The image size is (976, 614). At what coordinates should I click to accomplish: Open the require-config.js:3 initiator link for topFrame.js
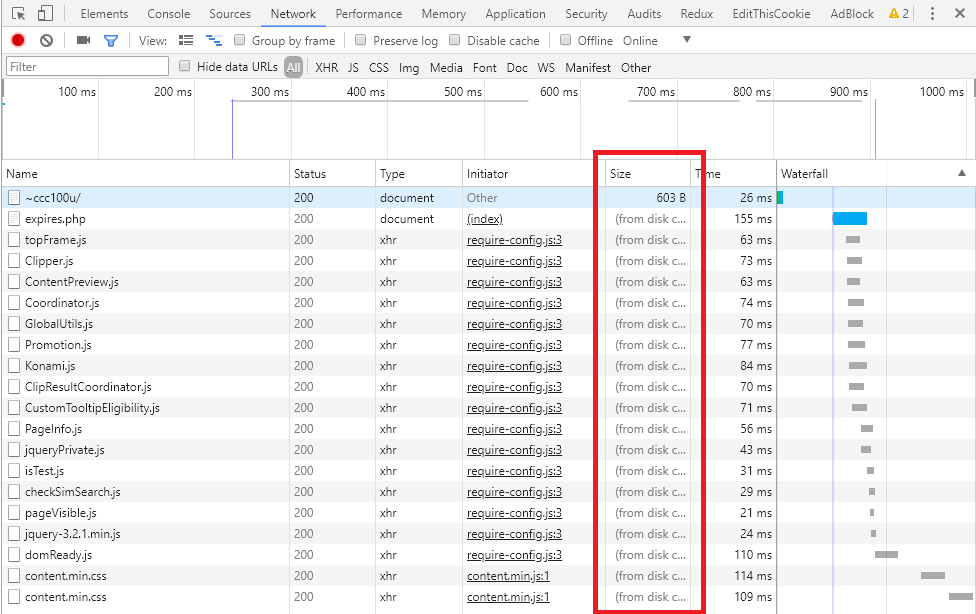[514, 240]
